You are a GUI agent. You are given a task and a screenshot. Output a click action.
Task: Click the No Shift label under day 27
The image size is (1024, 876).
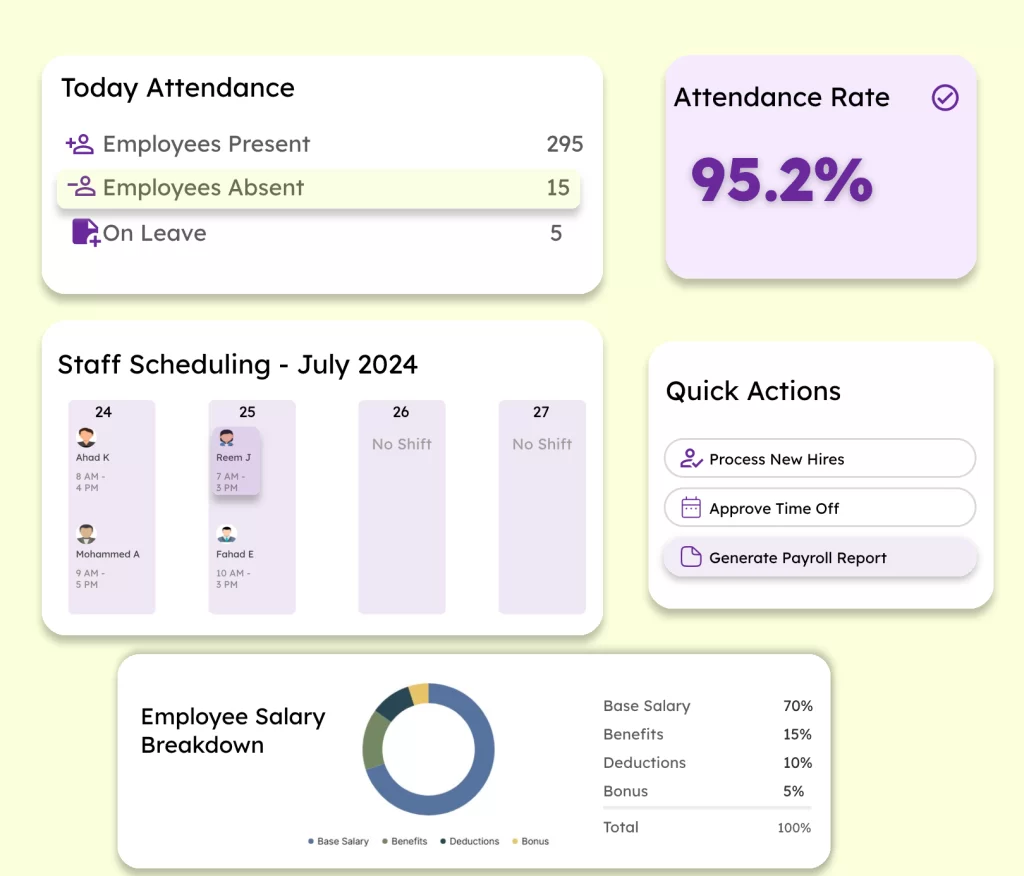pyautogui.click(x=542, y=444)
